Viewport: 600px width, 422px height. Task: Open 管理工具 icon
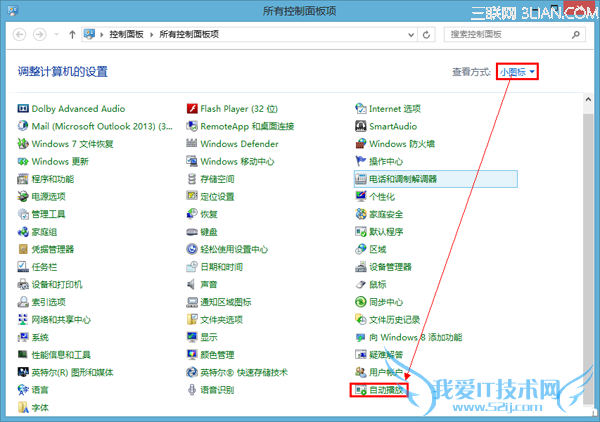[x=23, y=214]
